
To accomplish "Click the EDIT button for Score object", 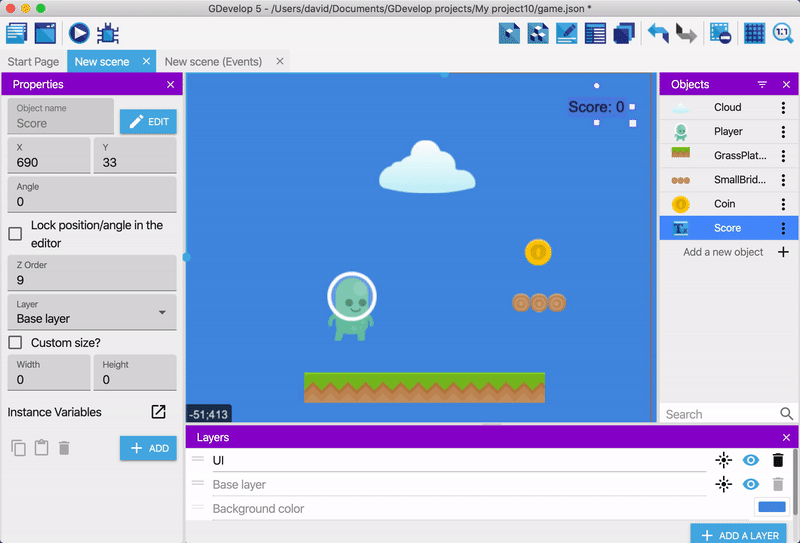I will point(148,121).
